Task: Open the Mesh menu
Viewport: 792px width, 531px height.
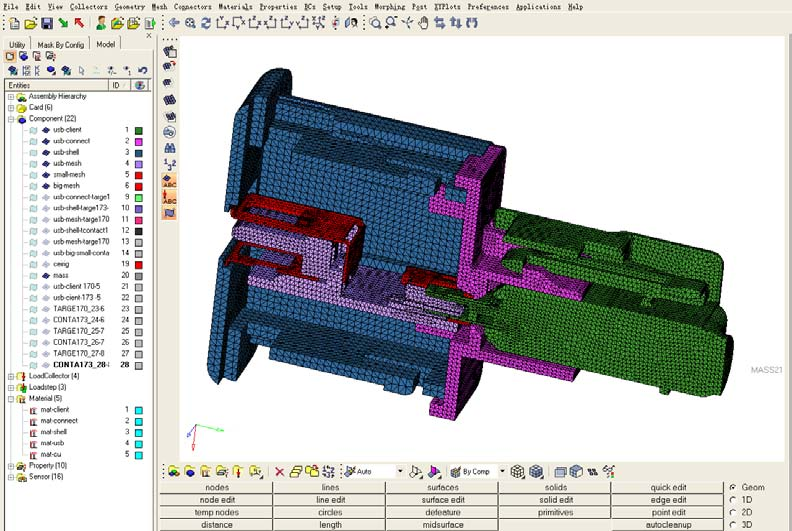Action: (x=159, y=7)
